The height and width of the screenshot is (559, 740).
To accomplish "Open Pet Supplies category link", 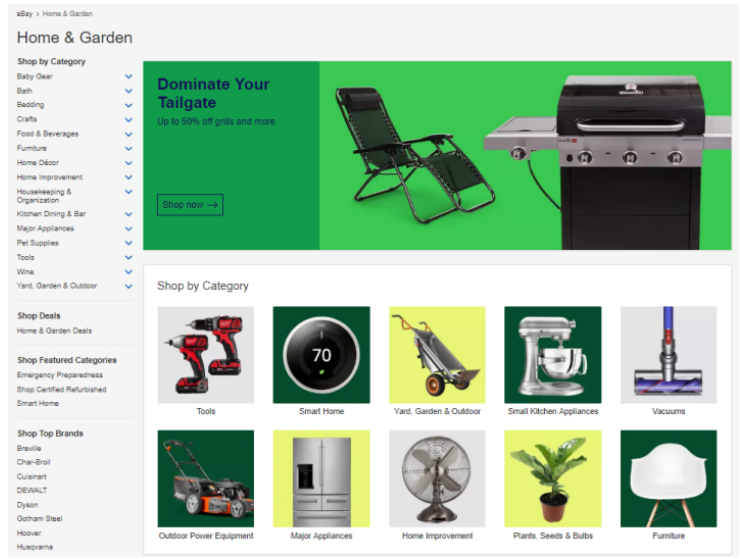I will [x=38, y=243].
